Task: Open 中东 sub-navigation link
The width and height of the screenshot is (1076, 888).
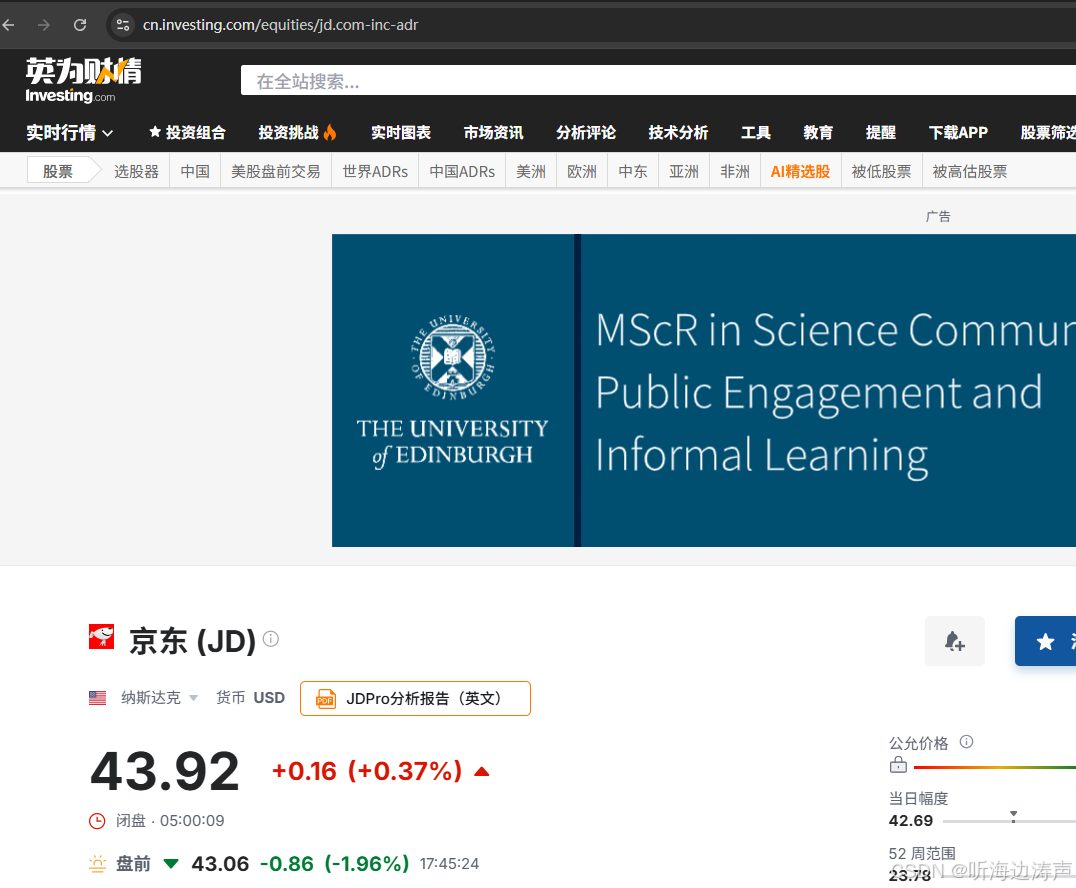Action: 633,172
